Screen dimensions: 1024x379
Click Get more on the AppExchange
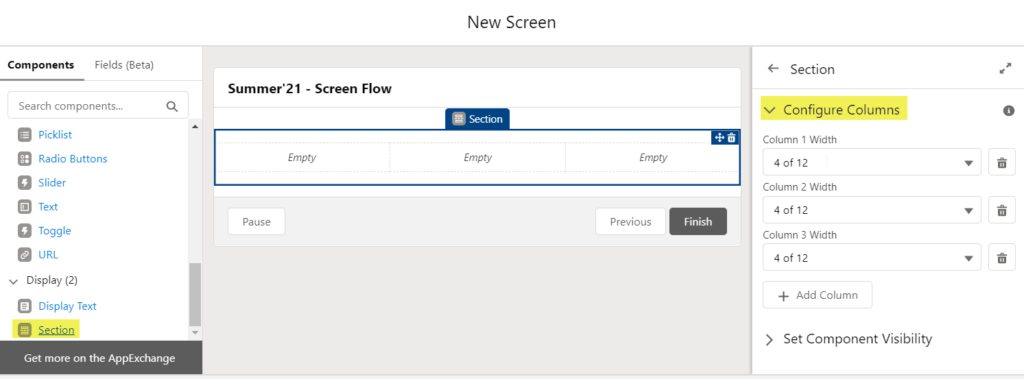point(100,358)
